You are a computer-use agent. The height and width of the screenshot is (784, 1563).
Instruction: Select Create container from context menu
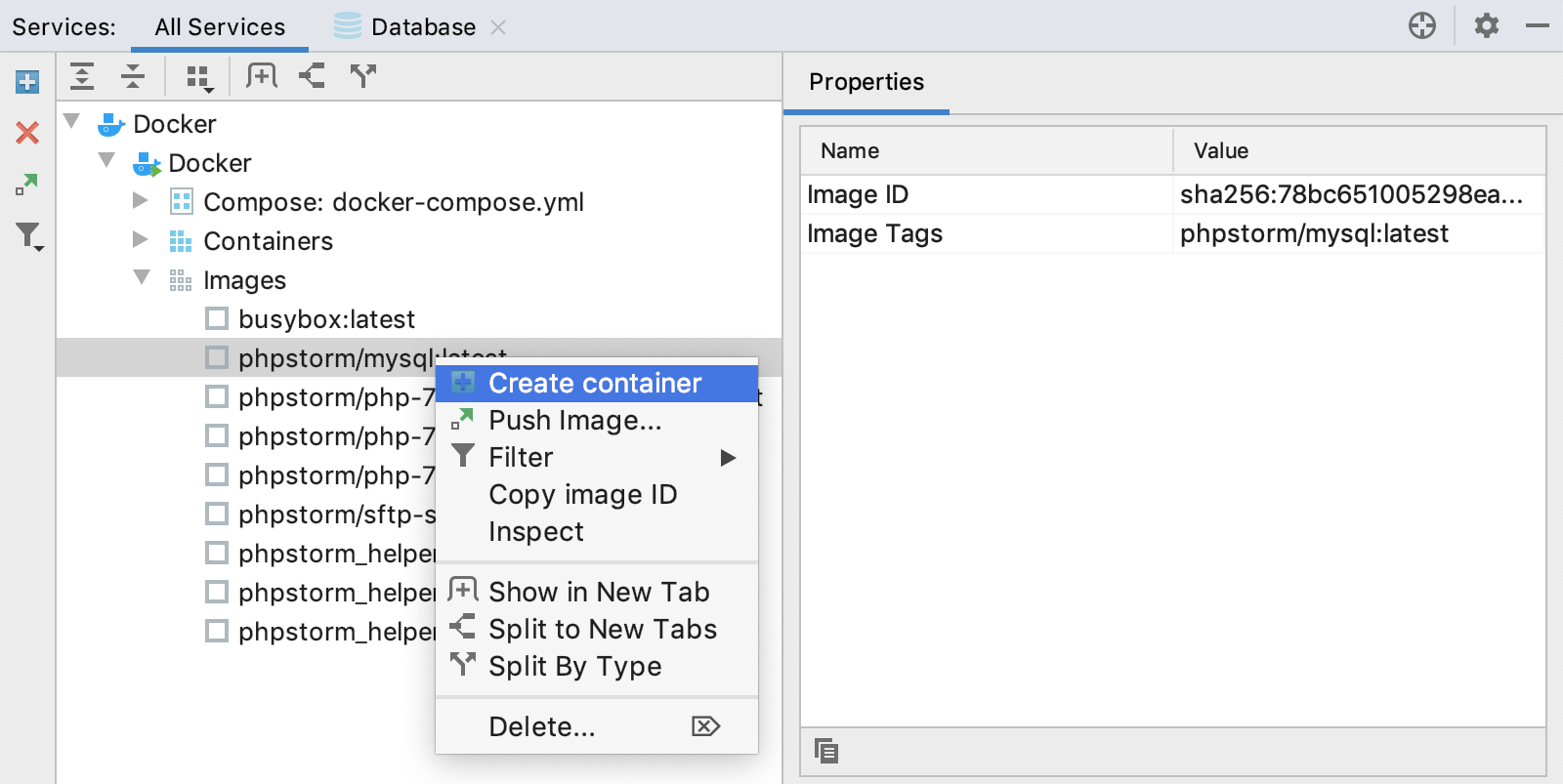click(x=597, y=383)
